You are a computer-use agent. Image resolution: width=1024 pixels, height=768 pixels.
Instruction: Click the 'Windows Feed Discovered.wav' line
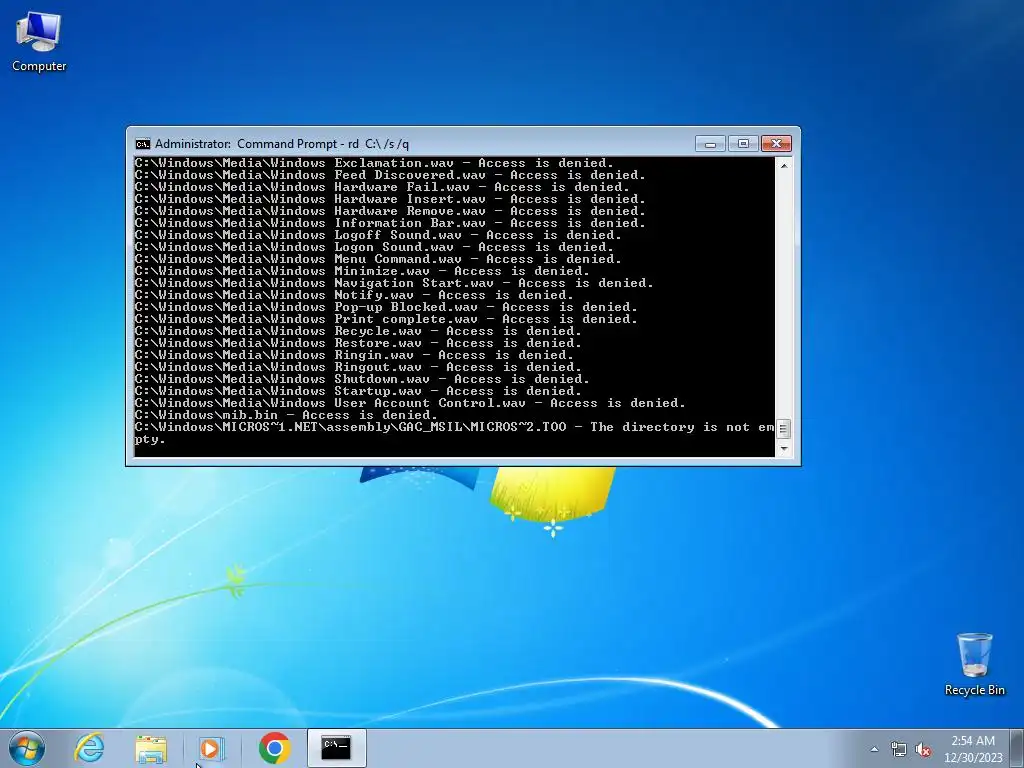pyautogui.click(x=390, y=175)
